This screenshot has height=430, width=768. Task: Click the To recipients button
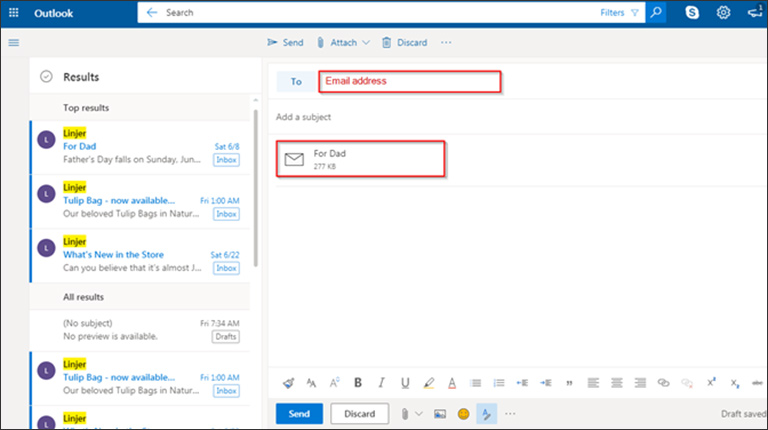click(296, 82)
